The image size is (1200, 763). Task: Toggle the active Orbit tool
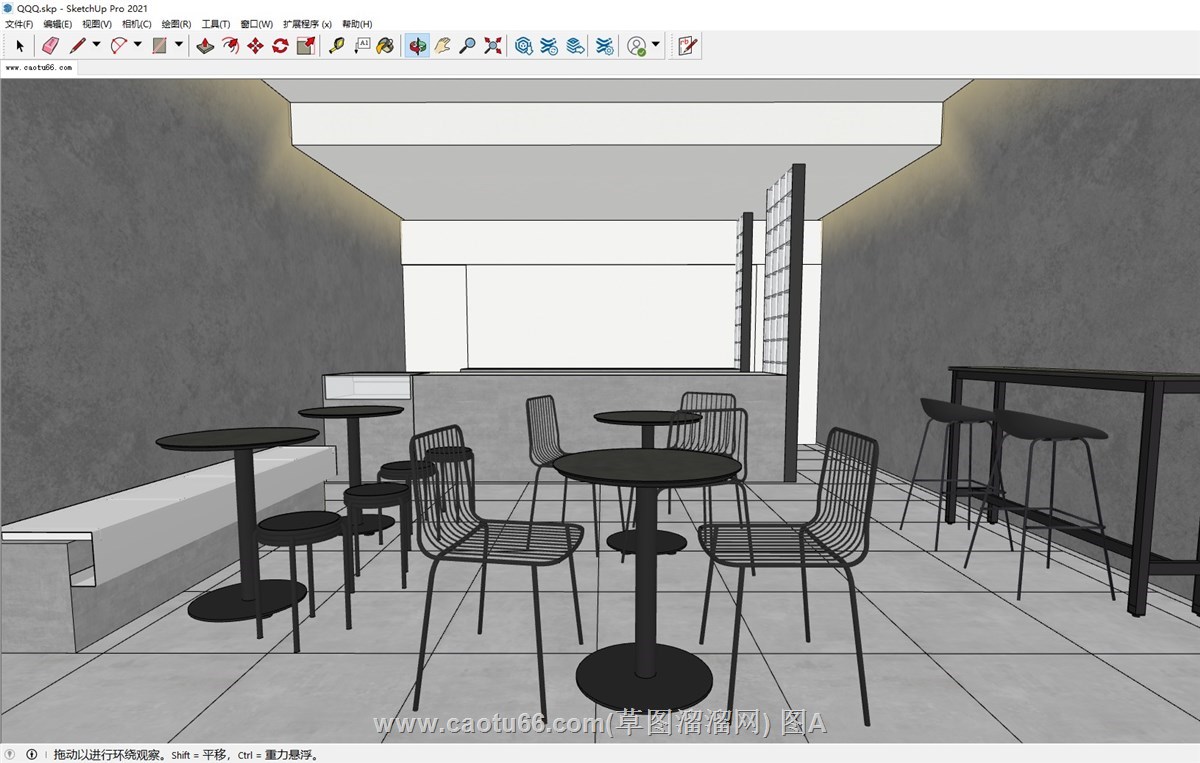point(417,45)
